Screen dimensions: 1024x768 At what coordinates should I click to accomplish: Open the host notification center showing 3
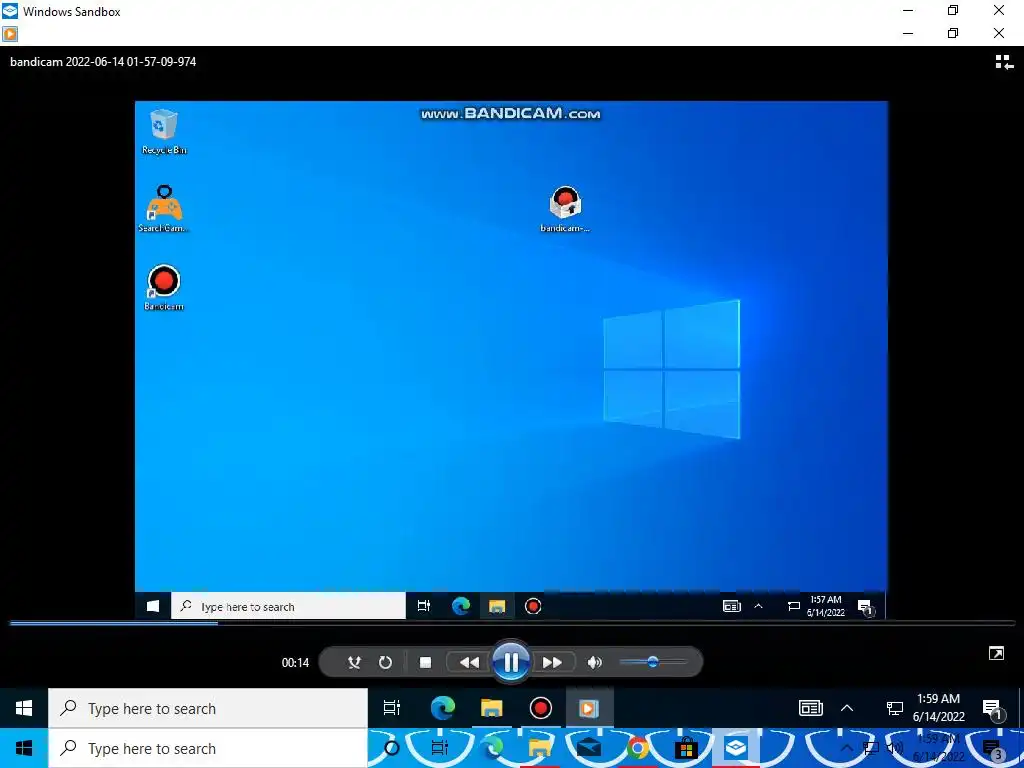click(992, 751)
